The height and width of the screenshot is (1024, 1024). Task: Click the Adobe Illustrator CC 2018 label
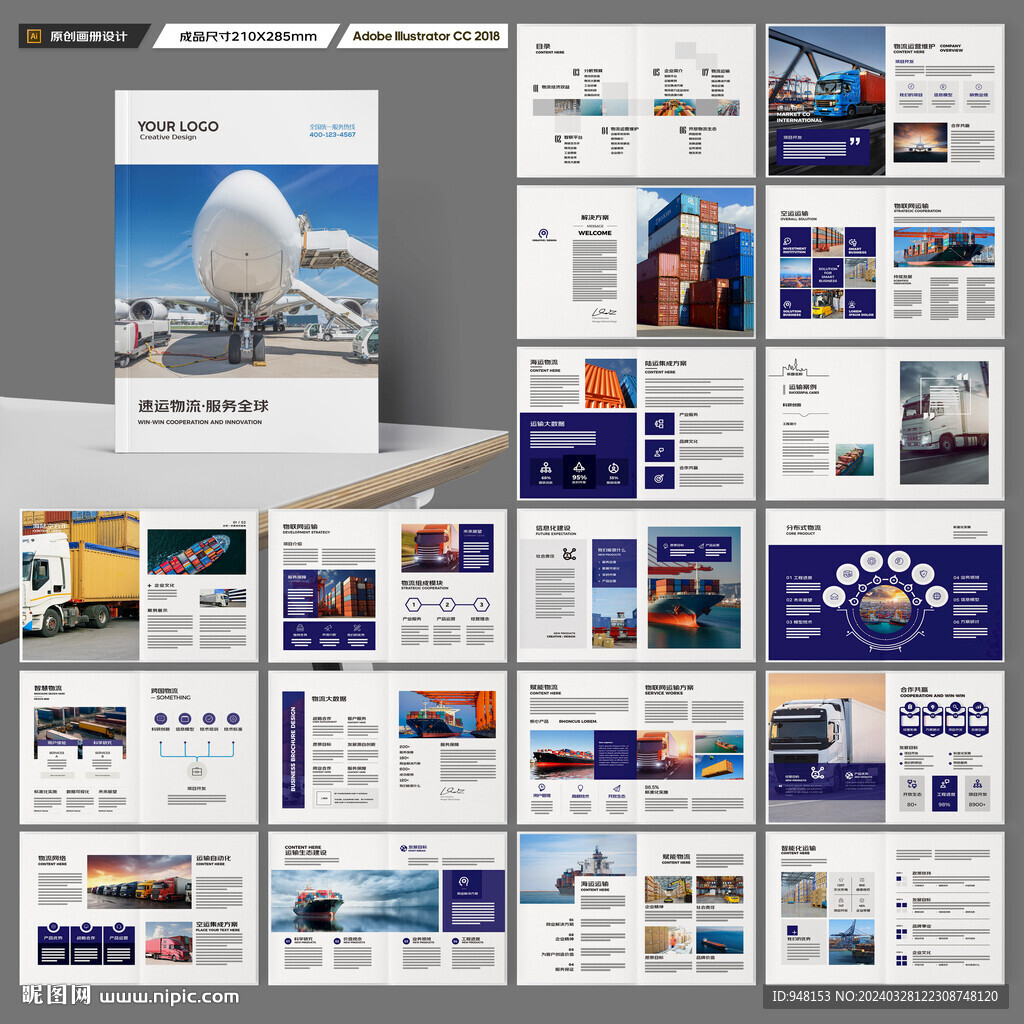[426, 36]
